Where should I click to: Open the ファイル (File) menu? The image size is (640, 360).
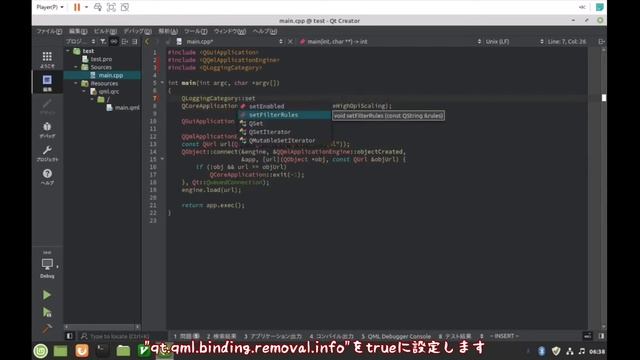coord(49,31)
